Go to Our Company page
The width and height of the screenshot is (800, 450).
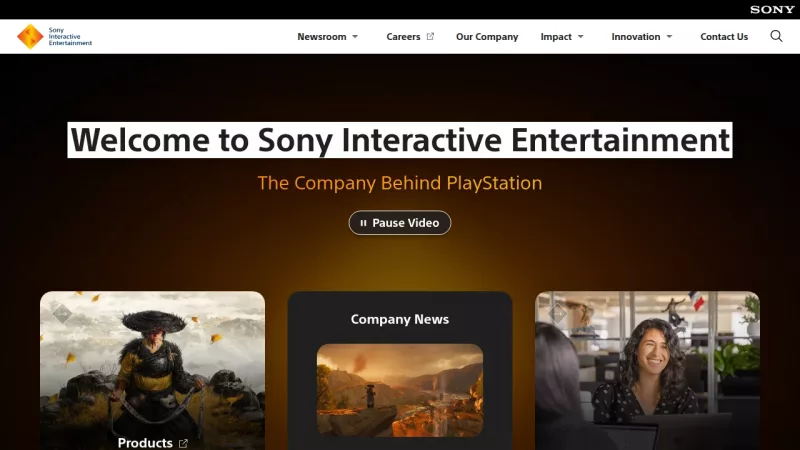(x=487, y=37)
